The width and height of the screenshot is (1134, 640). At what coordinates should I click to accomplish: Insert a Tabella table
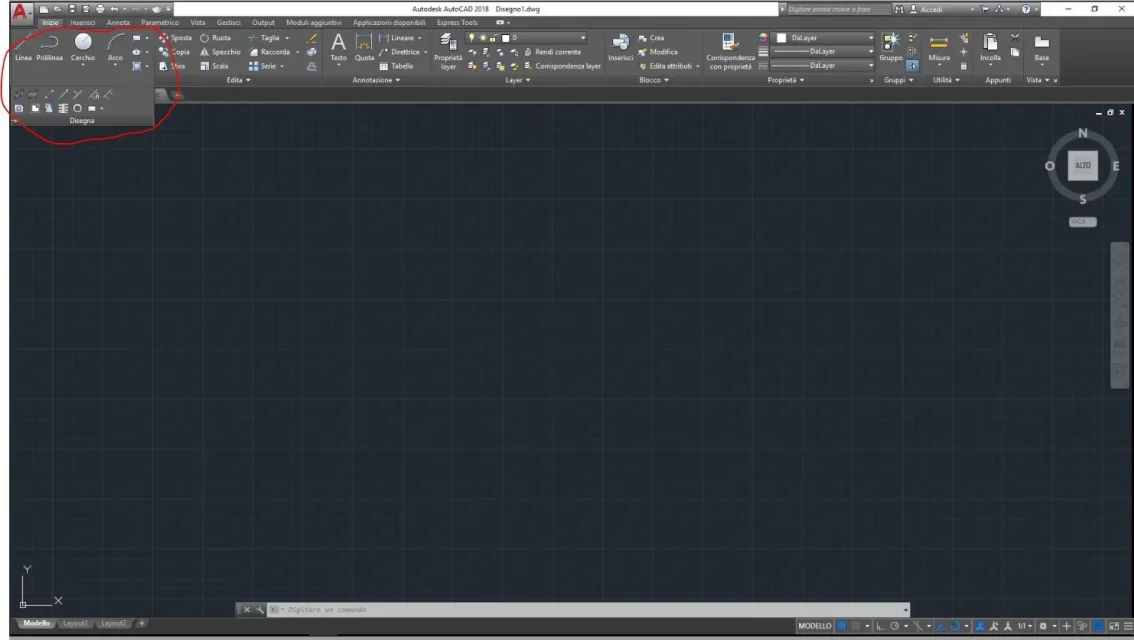coord(396,66)
